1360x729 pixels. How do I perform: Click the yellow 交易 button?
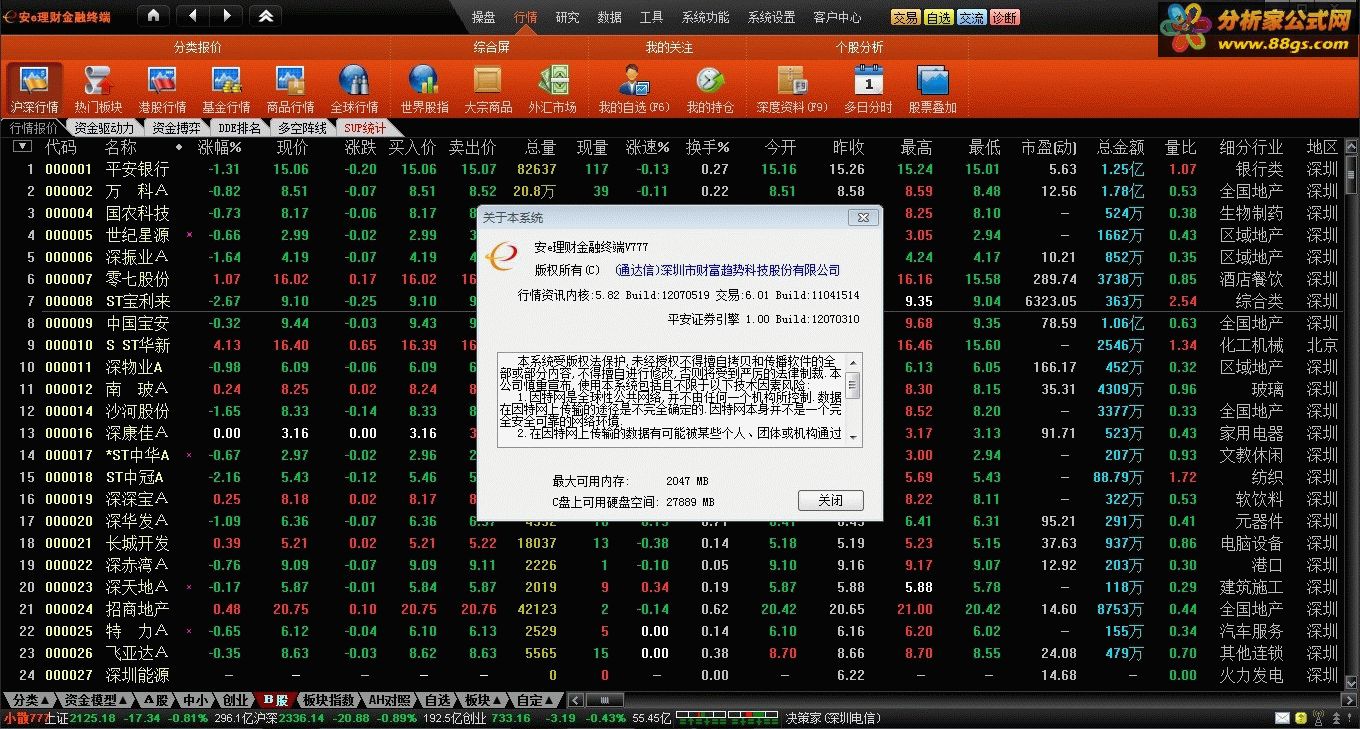click(906, 17)
